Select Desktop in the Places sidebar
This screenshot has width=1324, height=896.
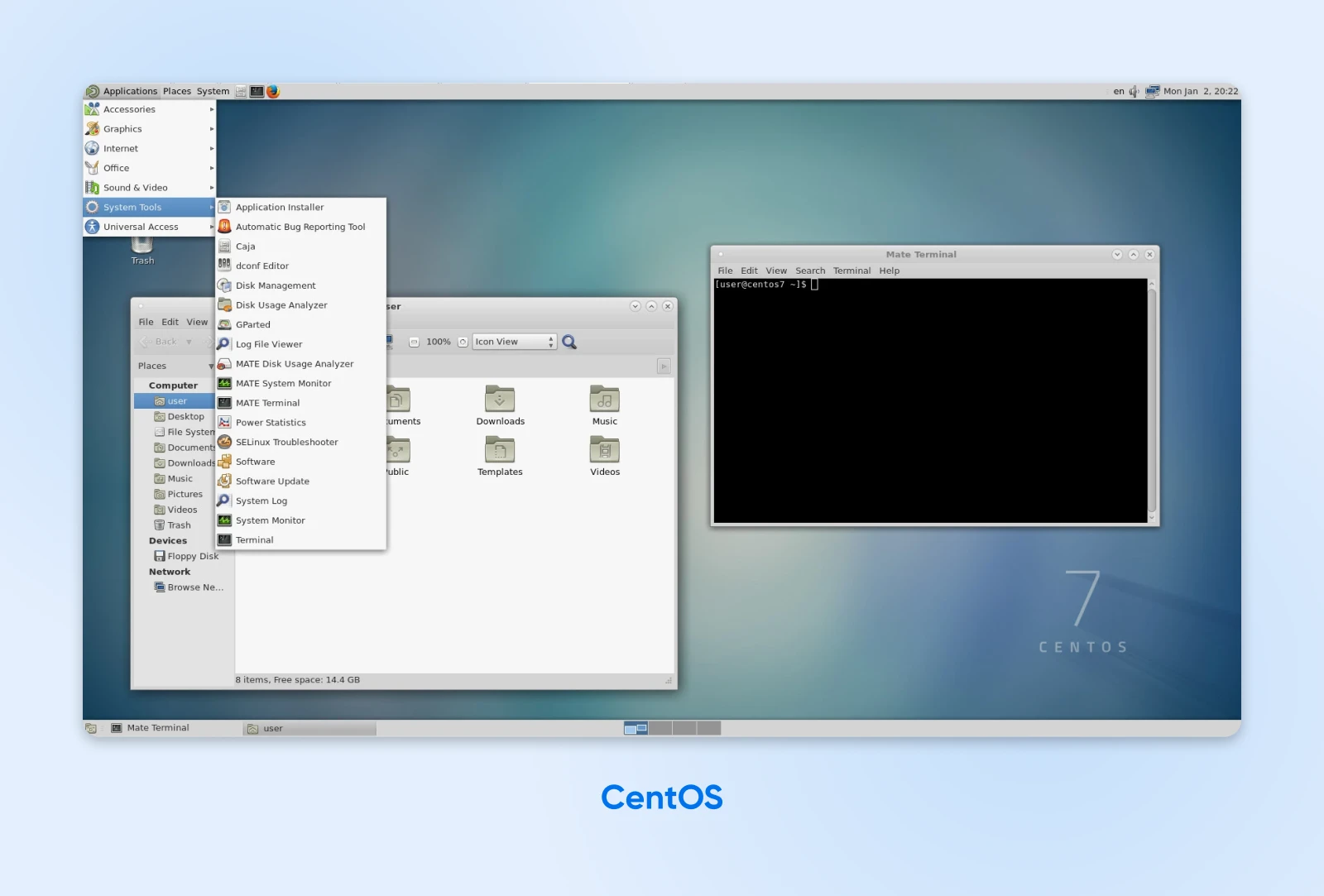(x=179, y=417)
